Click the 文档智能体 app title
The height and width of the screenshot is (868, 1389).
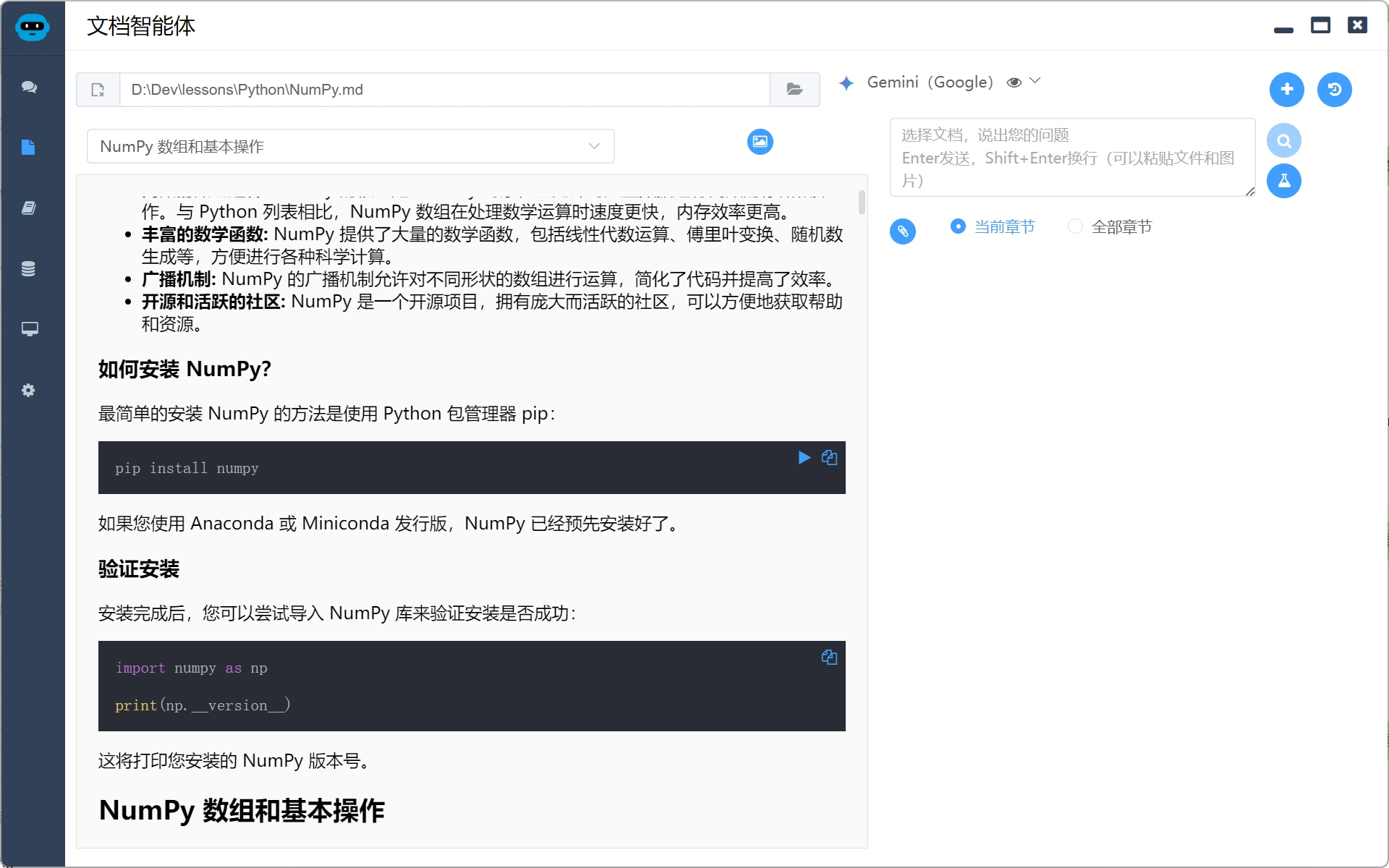tap(141, 26)
